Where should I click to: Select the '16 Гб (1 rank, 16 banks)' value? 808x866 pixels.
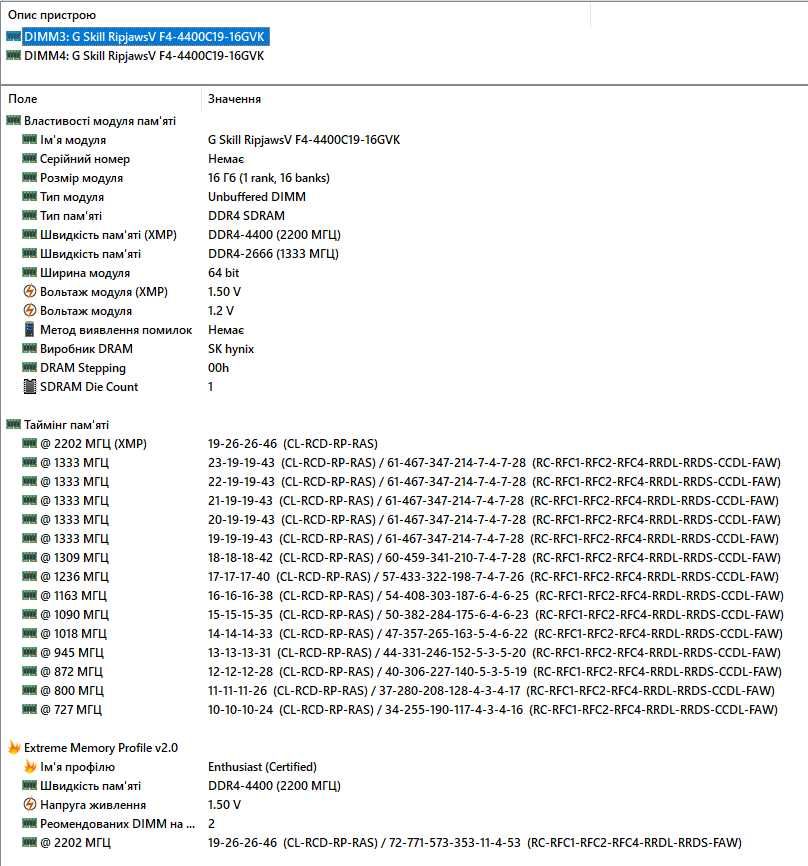(268, 178)
